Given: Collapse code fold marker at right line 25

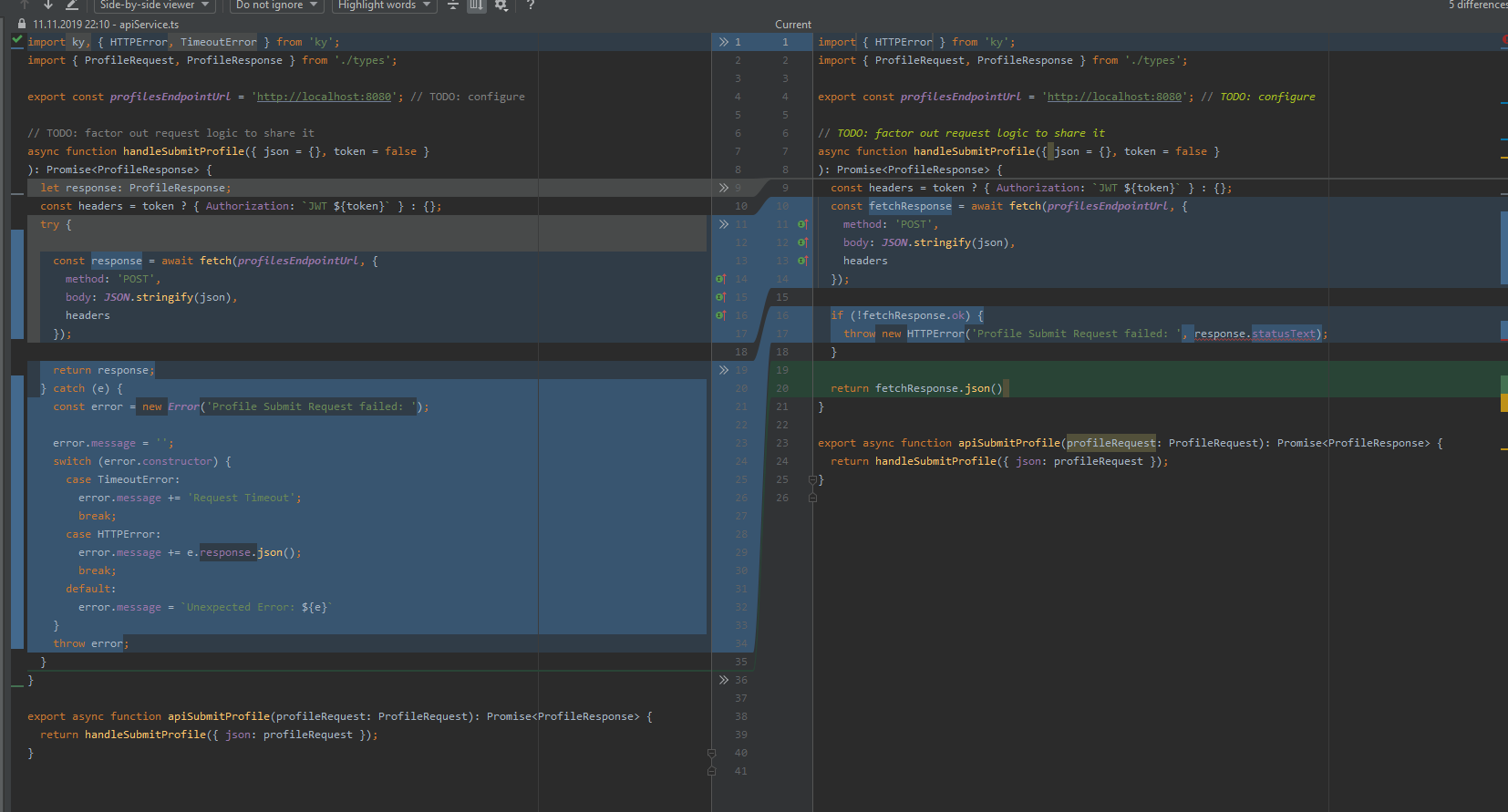Looking at the screenshot, I should point(812,479).
